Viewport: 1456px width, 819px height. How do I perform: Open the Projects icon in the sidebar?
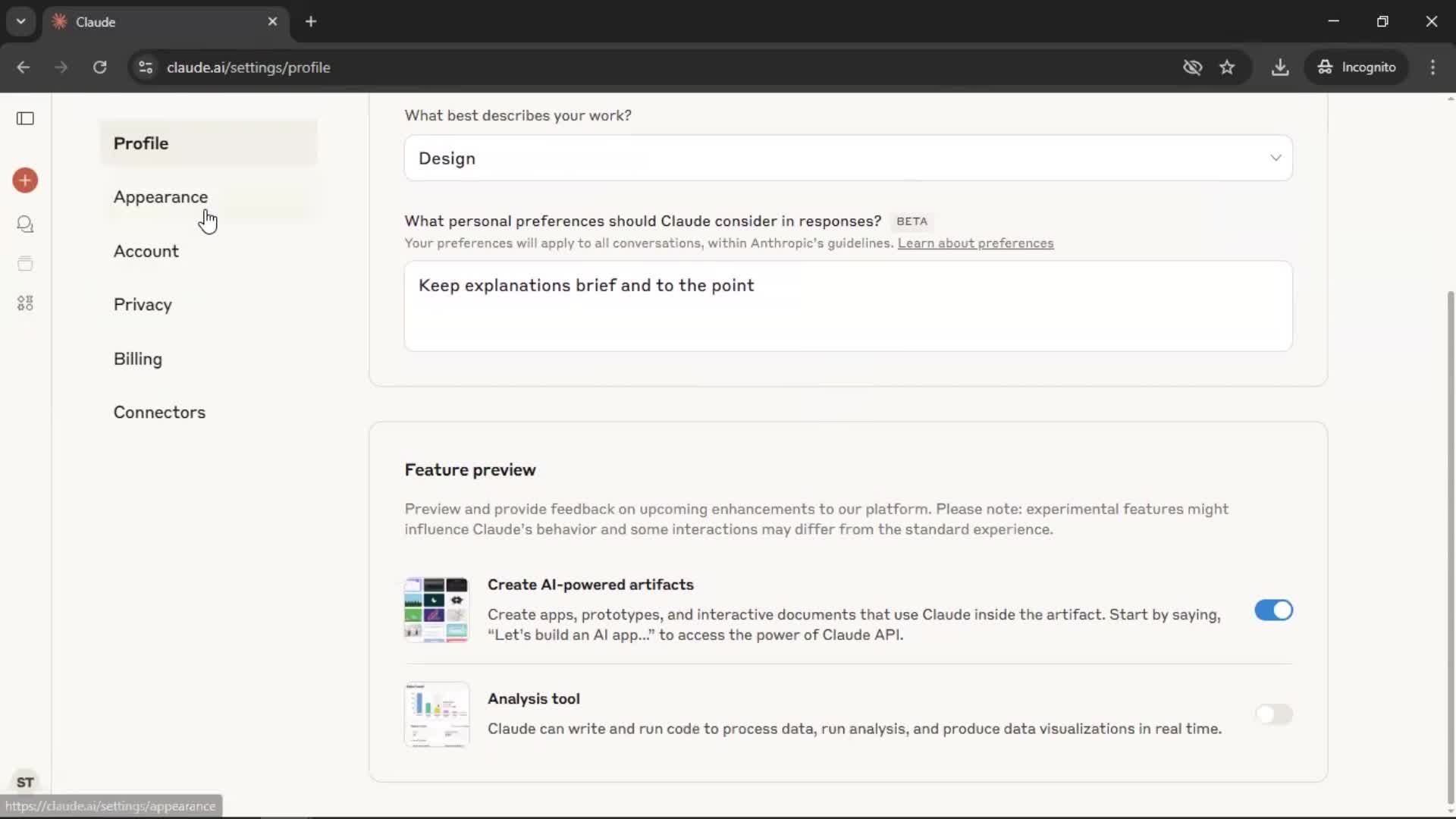(x=25, y=263)
